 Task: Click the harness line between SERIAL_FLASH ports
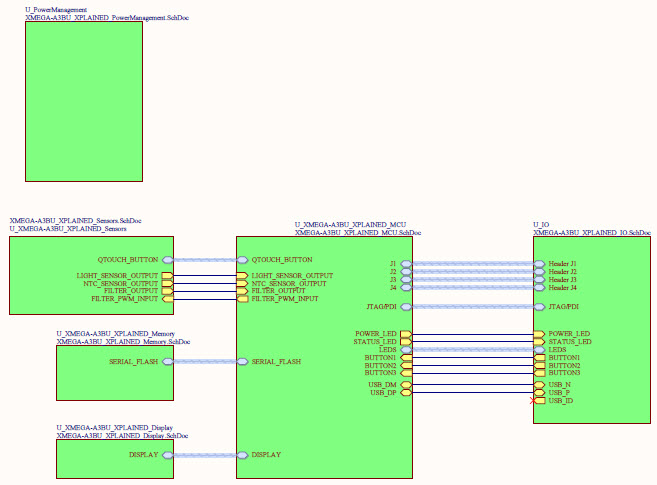pyautogui.click(x=205, y=362)
